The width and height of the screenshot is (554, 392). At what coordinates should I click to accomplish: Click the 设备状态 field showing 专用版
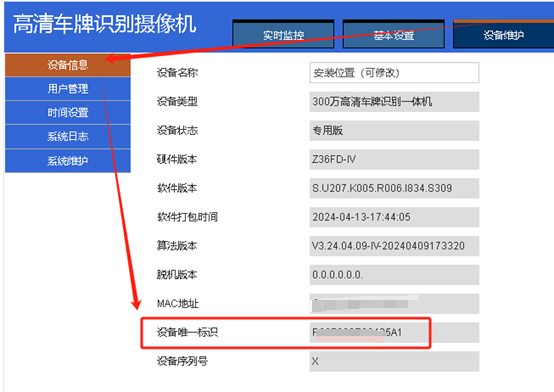[x=394, y=130]
